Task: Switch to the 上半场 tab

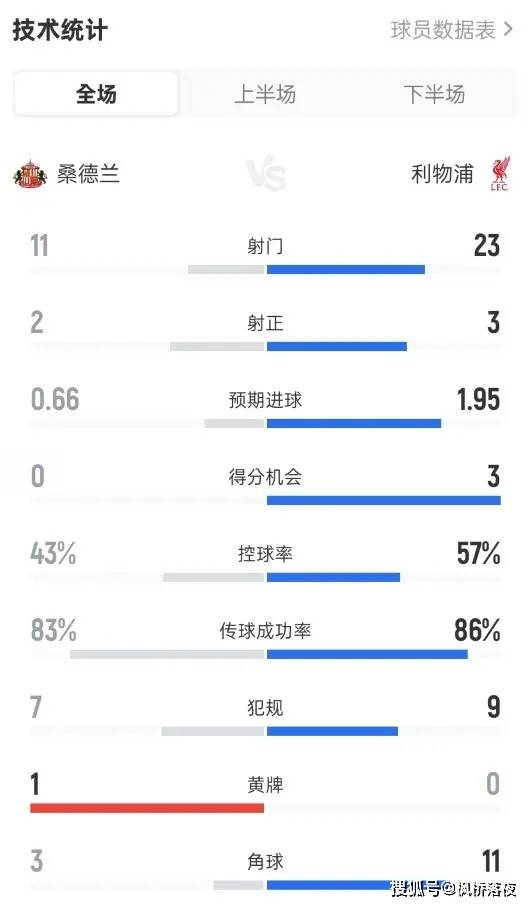Action: click(265, 94)
